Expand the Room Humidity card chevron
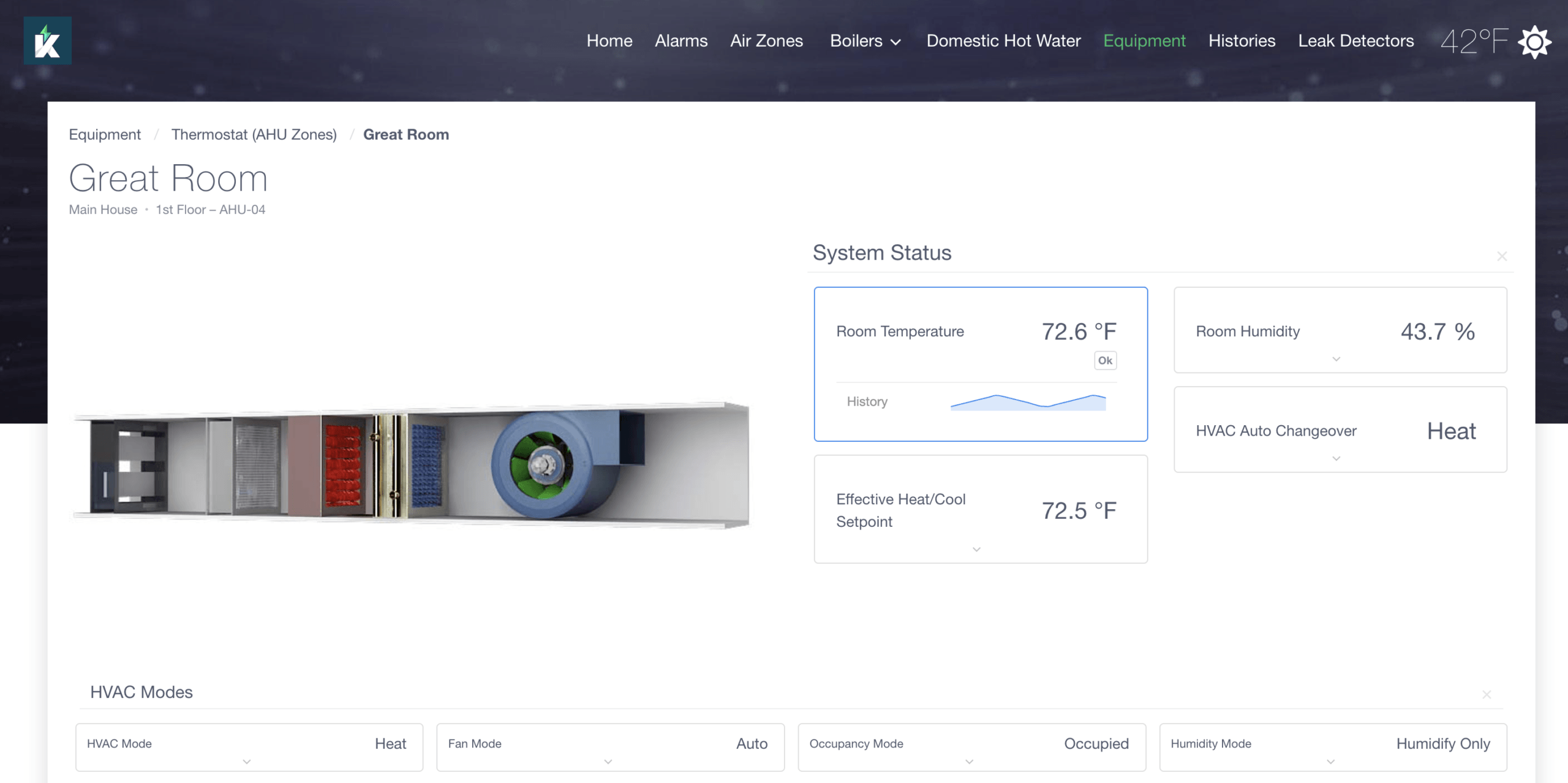 (x=1336, y=359)
